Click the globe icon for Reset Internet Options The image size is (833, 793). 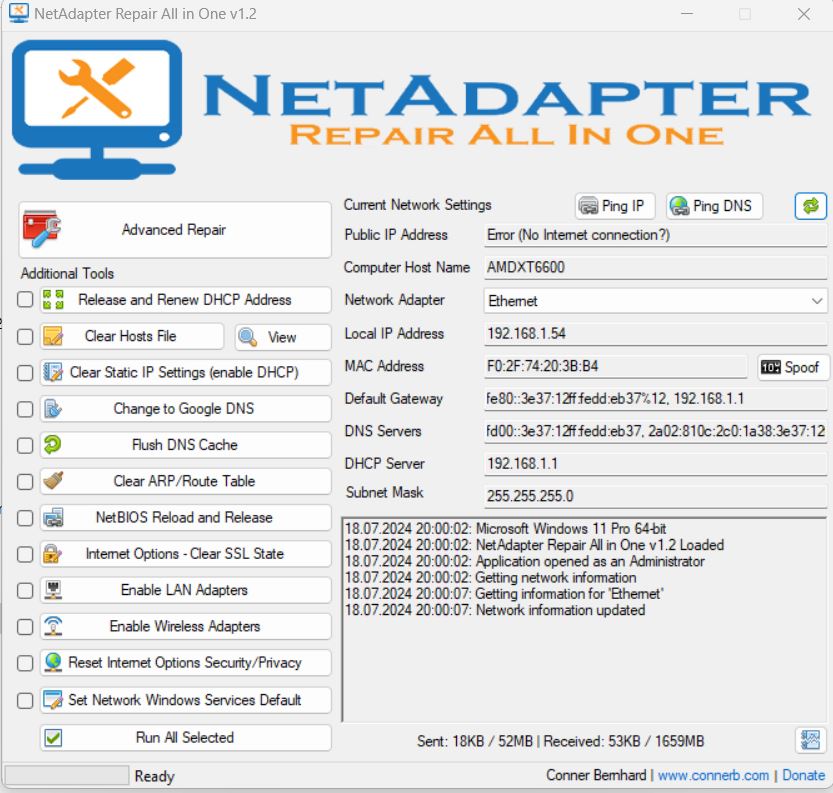tap(53, 662)
